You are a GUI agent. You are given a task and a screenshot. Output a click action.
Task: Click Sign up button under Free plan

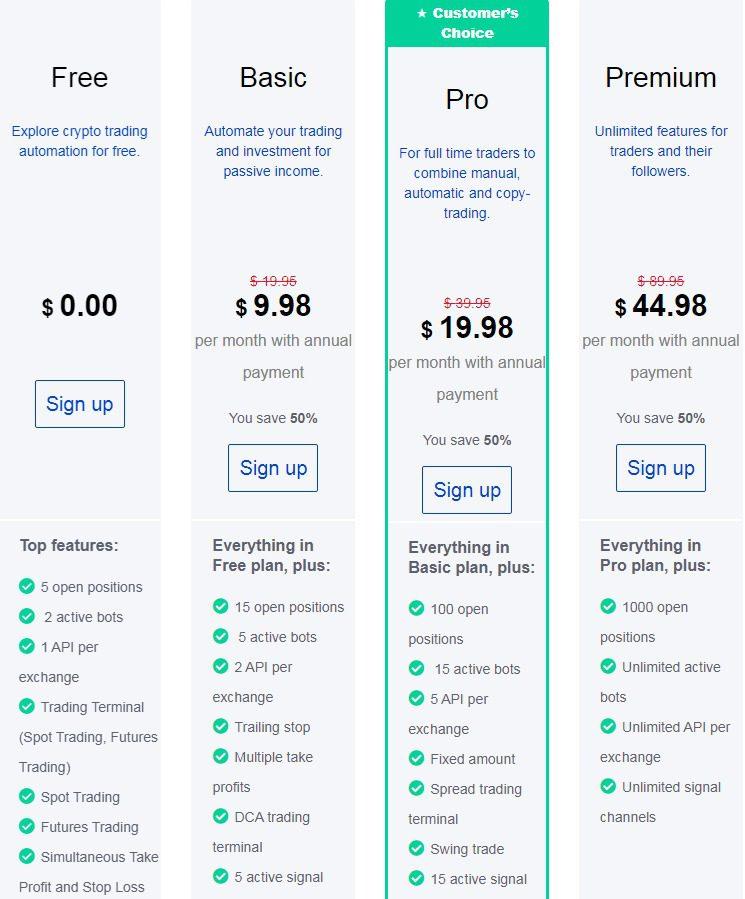(x=80, y=404)
